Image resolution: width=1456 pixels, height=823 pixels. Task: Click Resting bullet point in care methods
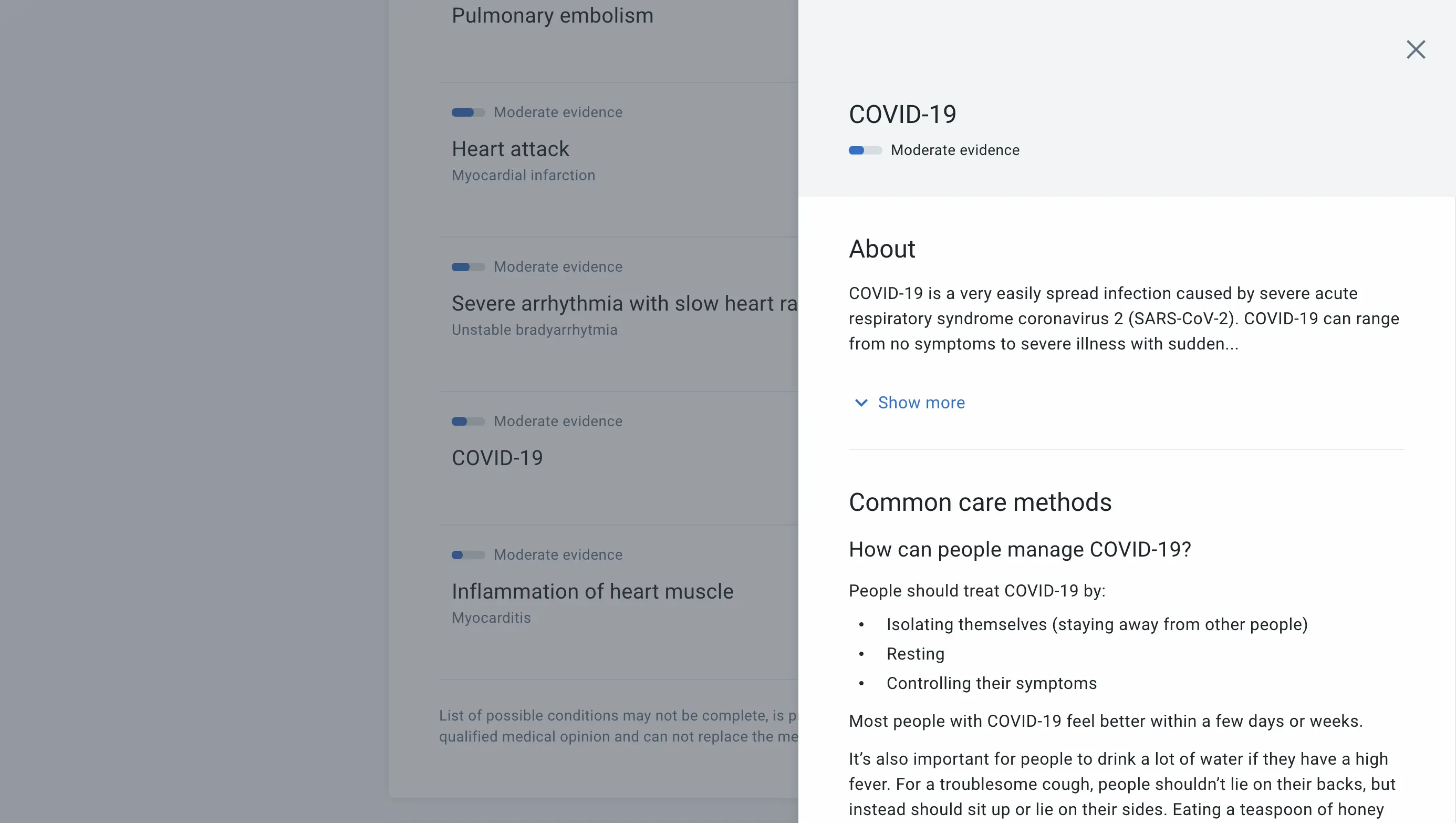coord(915,654)
